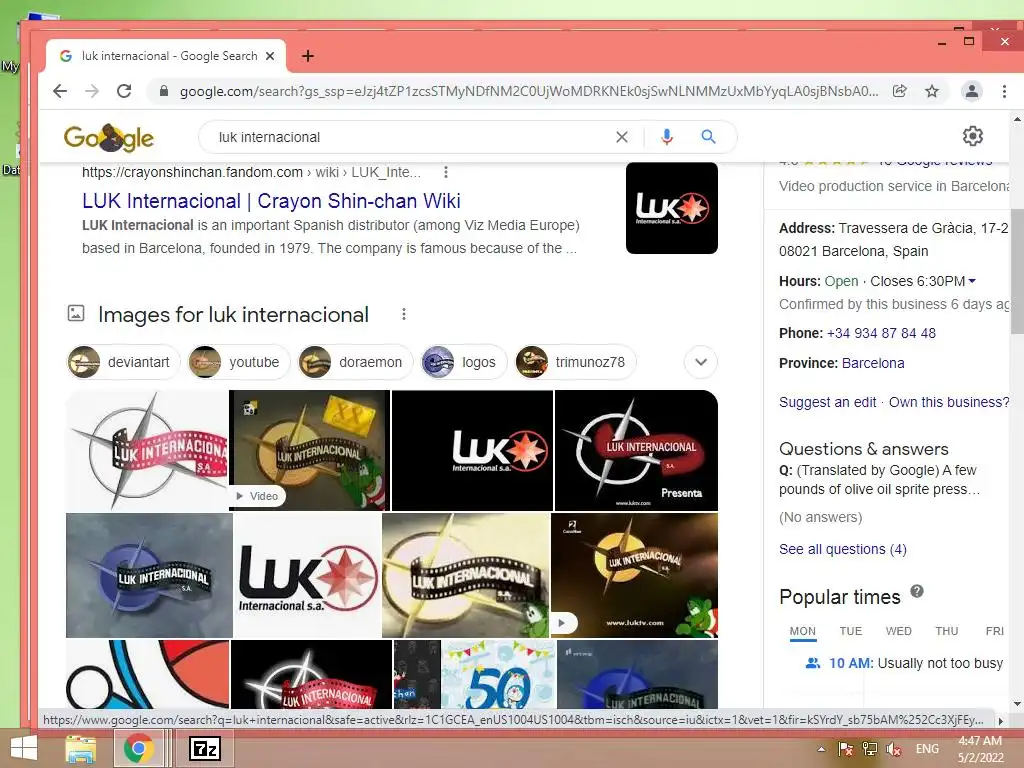Open result thumbnail beside Crayon Shin-chan Wiki
This screenshot has width=1024, height=768.
[671, 208]
